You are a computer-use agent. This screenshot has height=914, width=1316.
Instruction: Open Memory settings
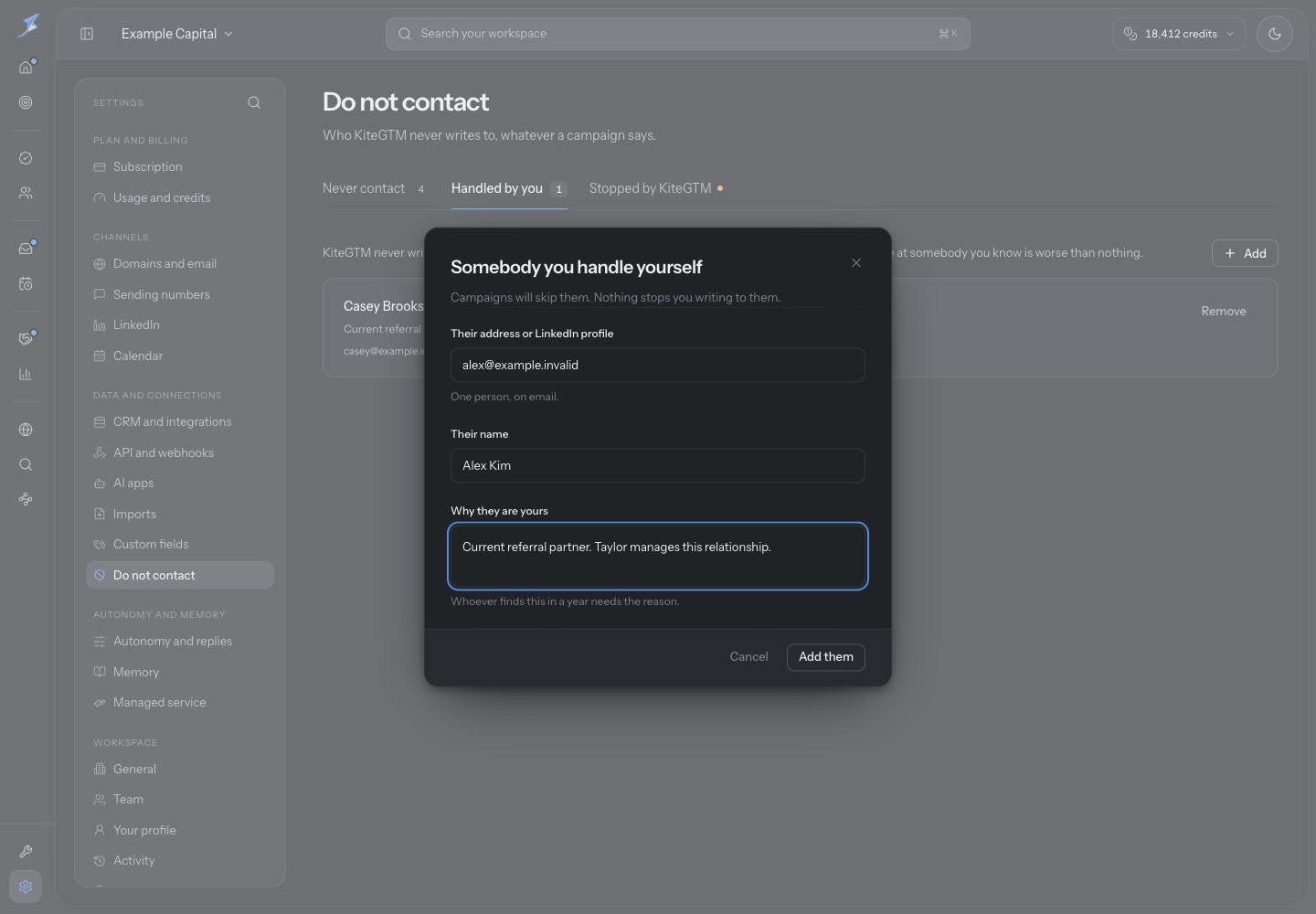tap(180, 672)
